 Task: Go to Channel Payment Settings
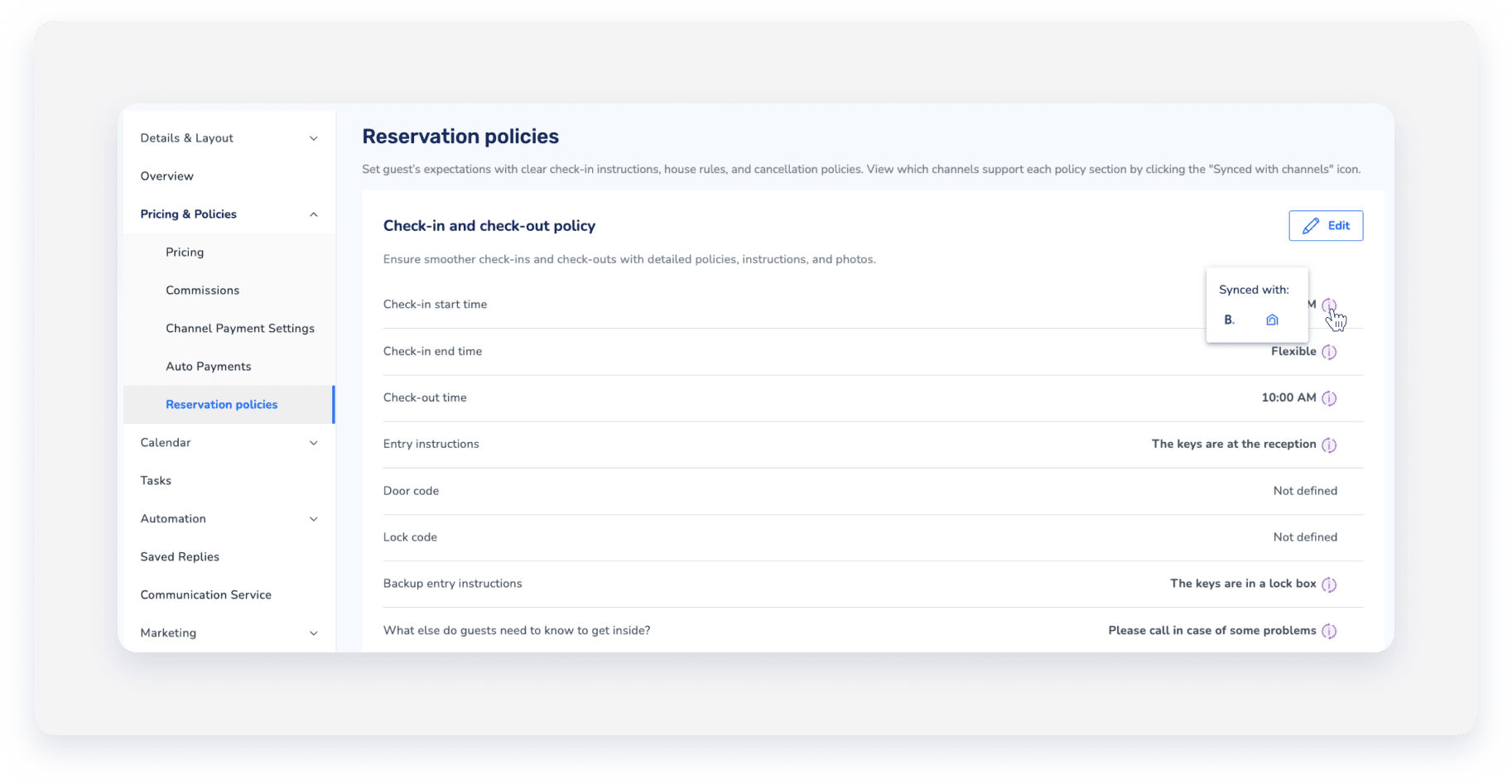[240, 329]
